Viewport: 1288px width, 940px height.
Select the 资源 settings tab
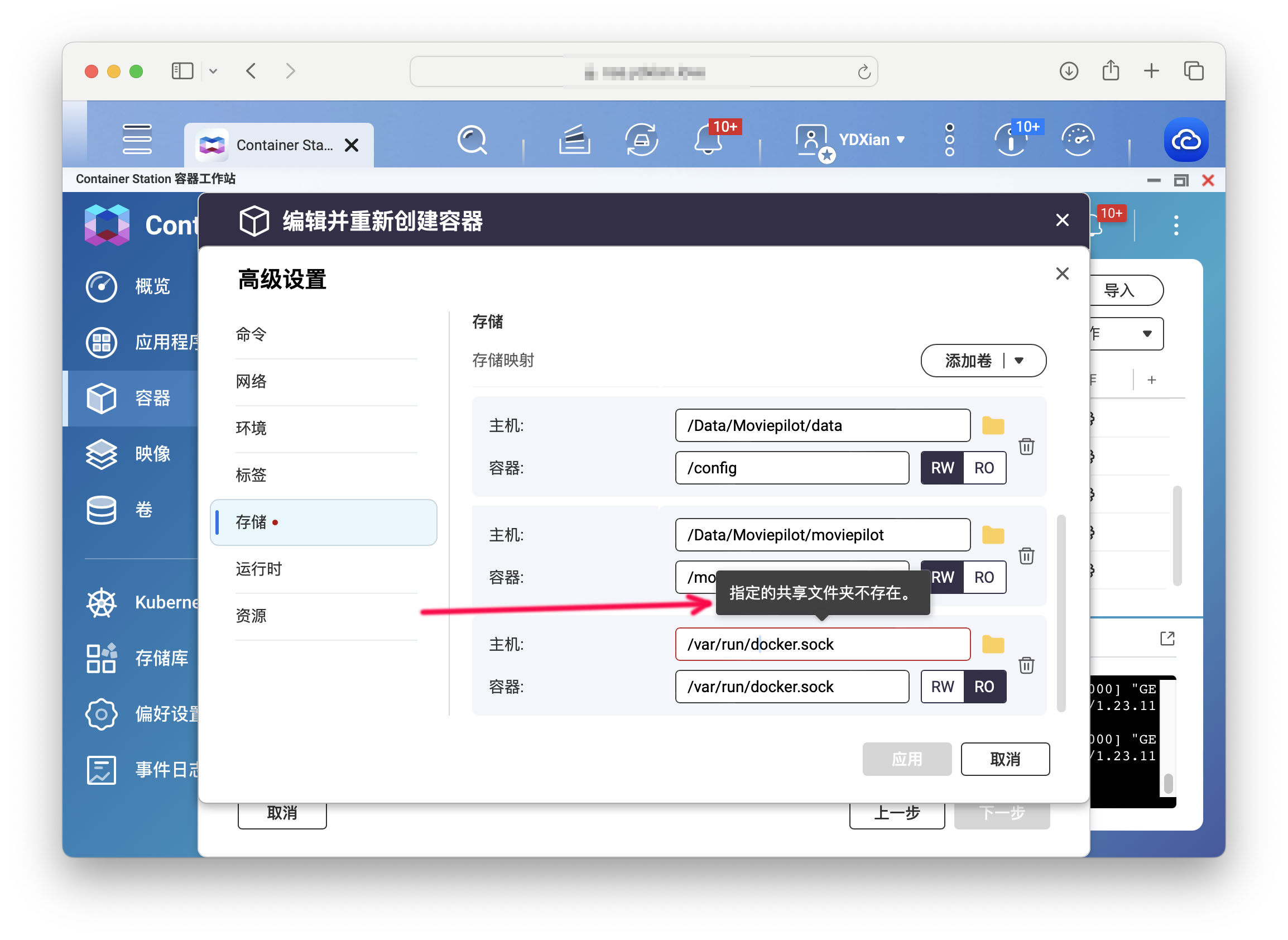pyautogui.click(x=326, y=616)
